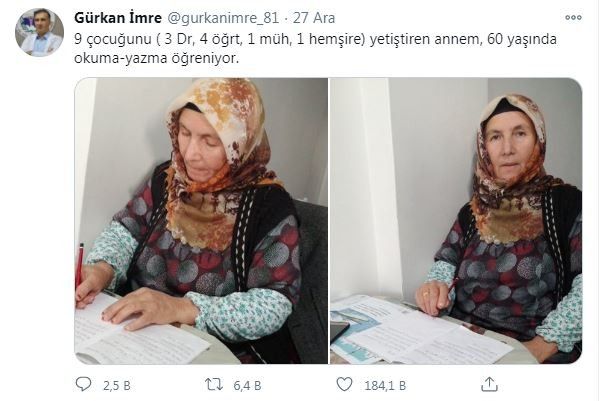Open Gürkan İmre's profile avatar
Viewport: 604px width, 401px height.
point(39,32)
